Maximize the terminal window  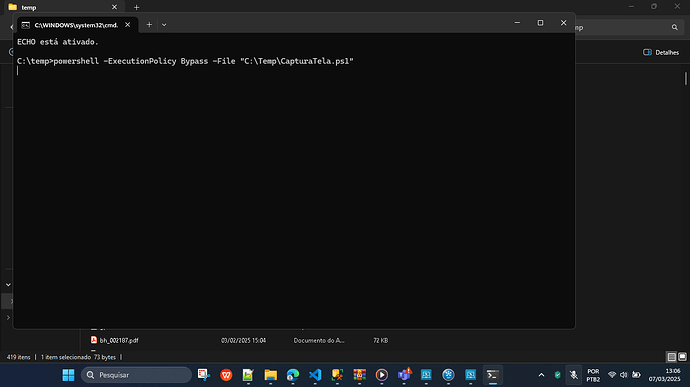coord(540,23)
